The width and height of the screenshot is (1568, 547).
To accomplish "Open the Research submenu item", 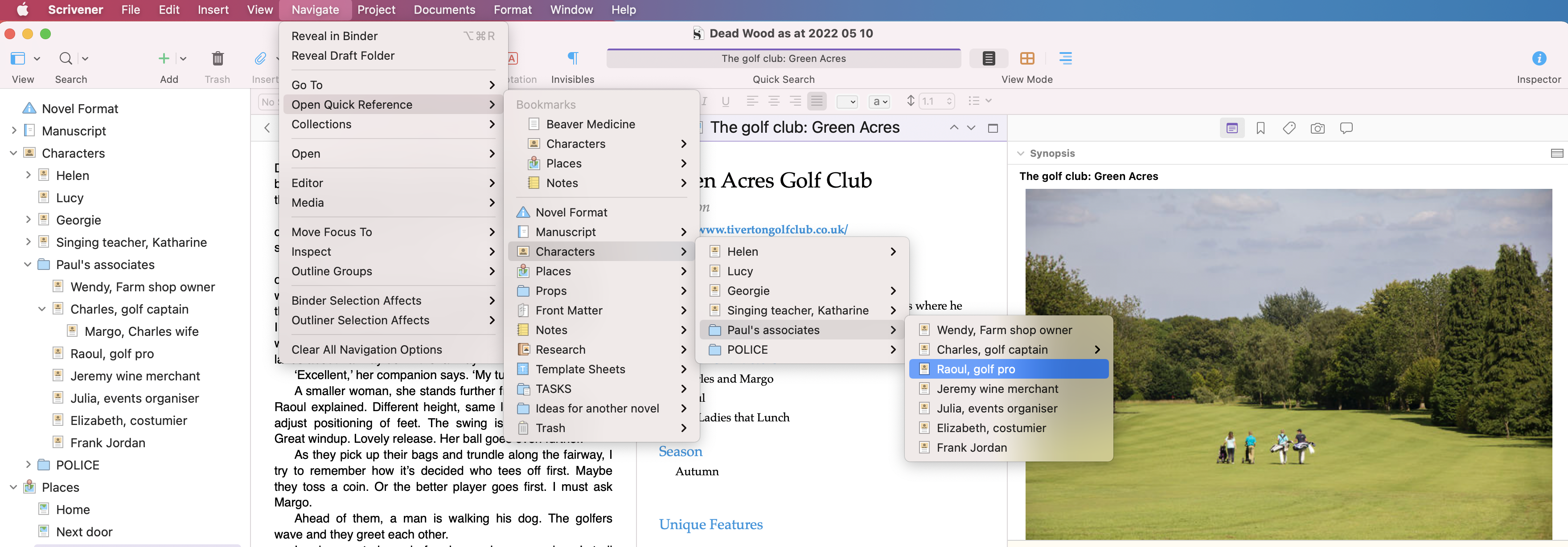I will pyautogui.click(x=601, y=350).
